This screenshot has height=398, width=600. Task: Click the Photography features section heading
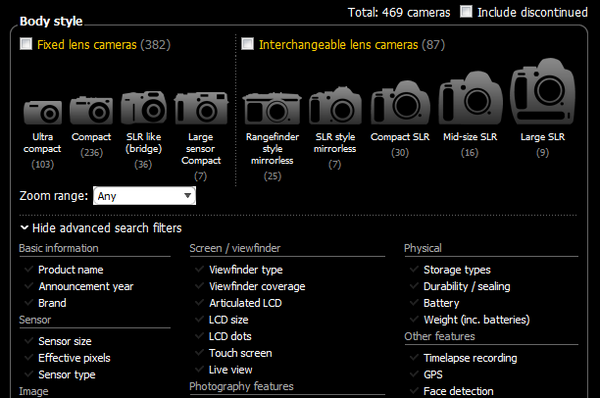pos(241,386)
